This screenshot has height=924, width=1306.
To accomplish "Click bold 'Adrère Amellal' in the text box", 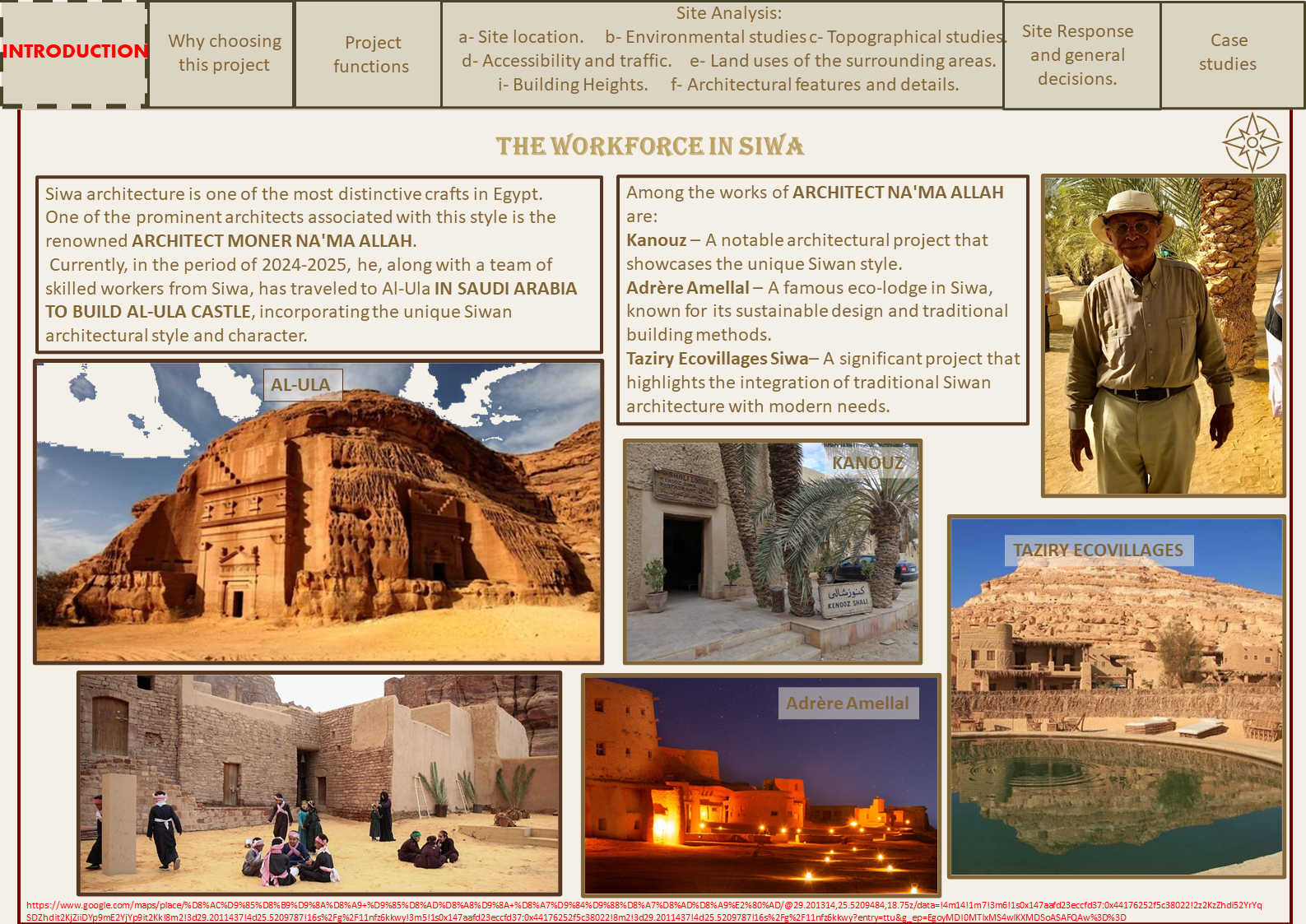I will click(x=688, y=288).
